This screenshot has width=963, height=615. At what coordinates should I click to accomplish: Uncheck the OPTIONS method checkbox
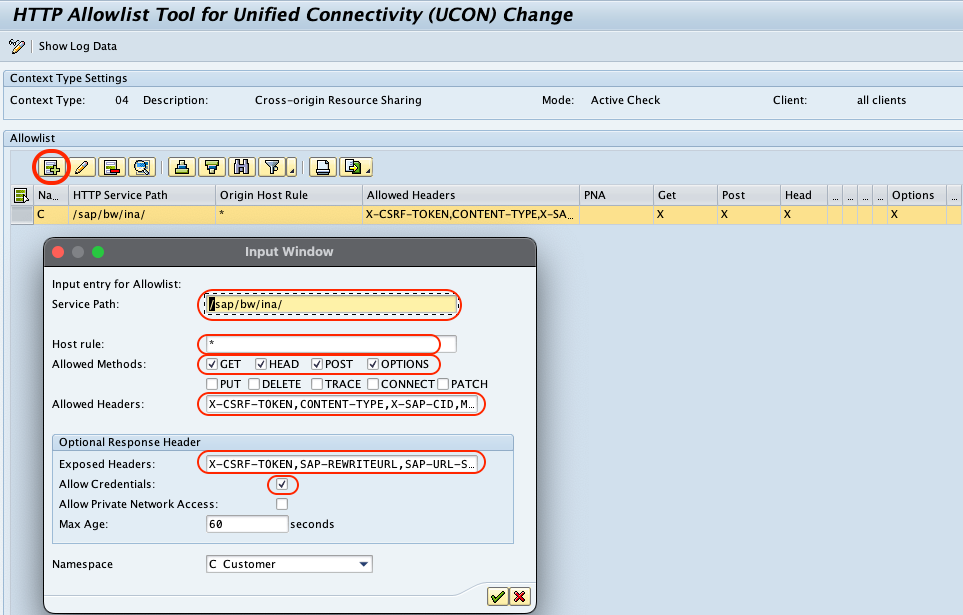pos(373,364)
